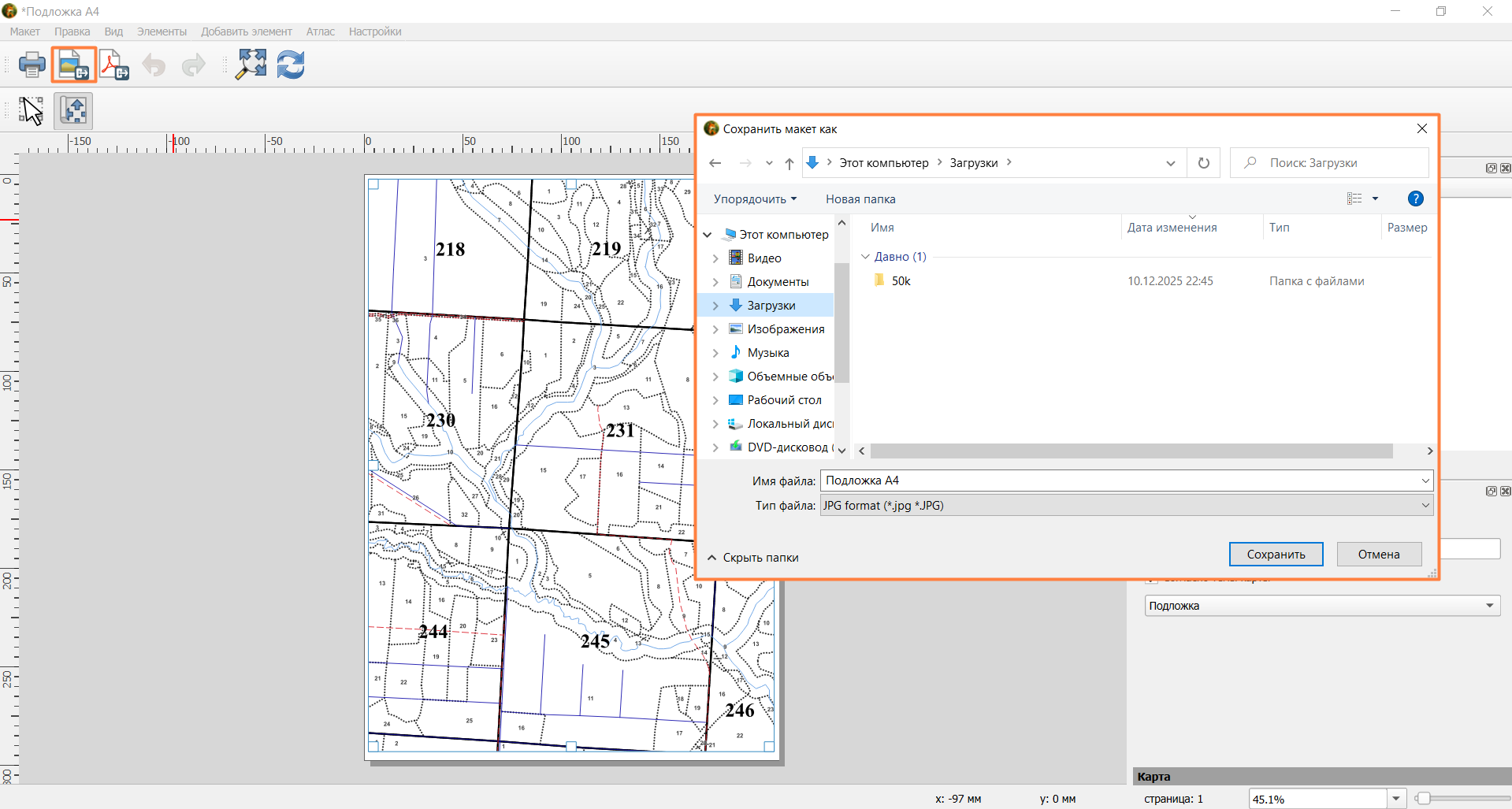Click zoom to full extent icon

pyautogui.click(x=251, y=65)
